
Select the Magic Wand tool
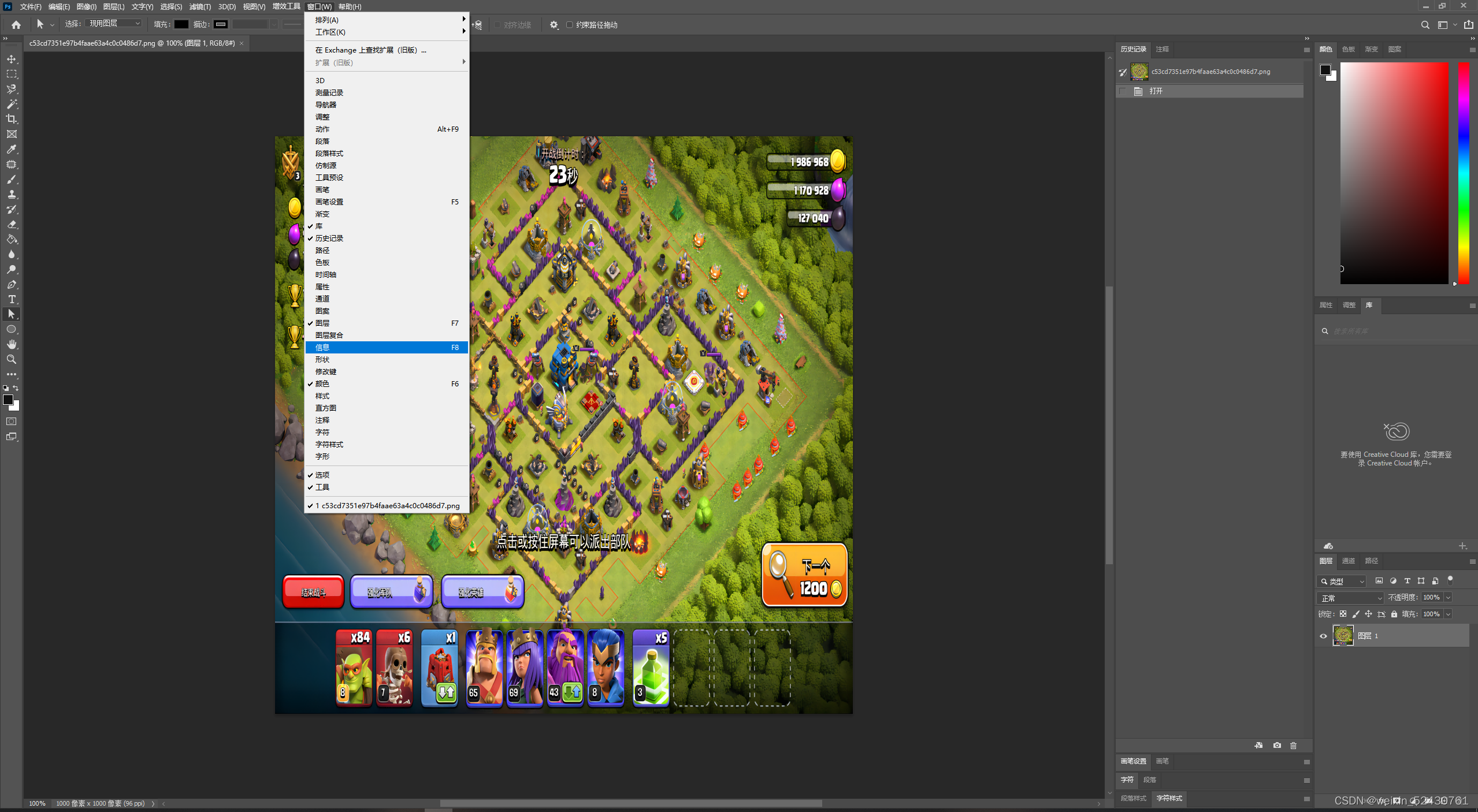(12, 104)
